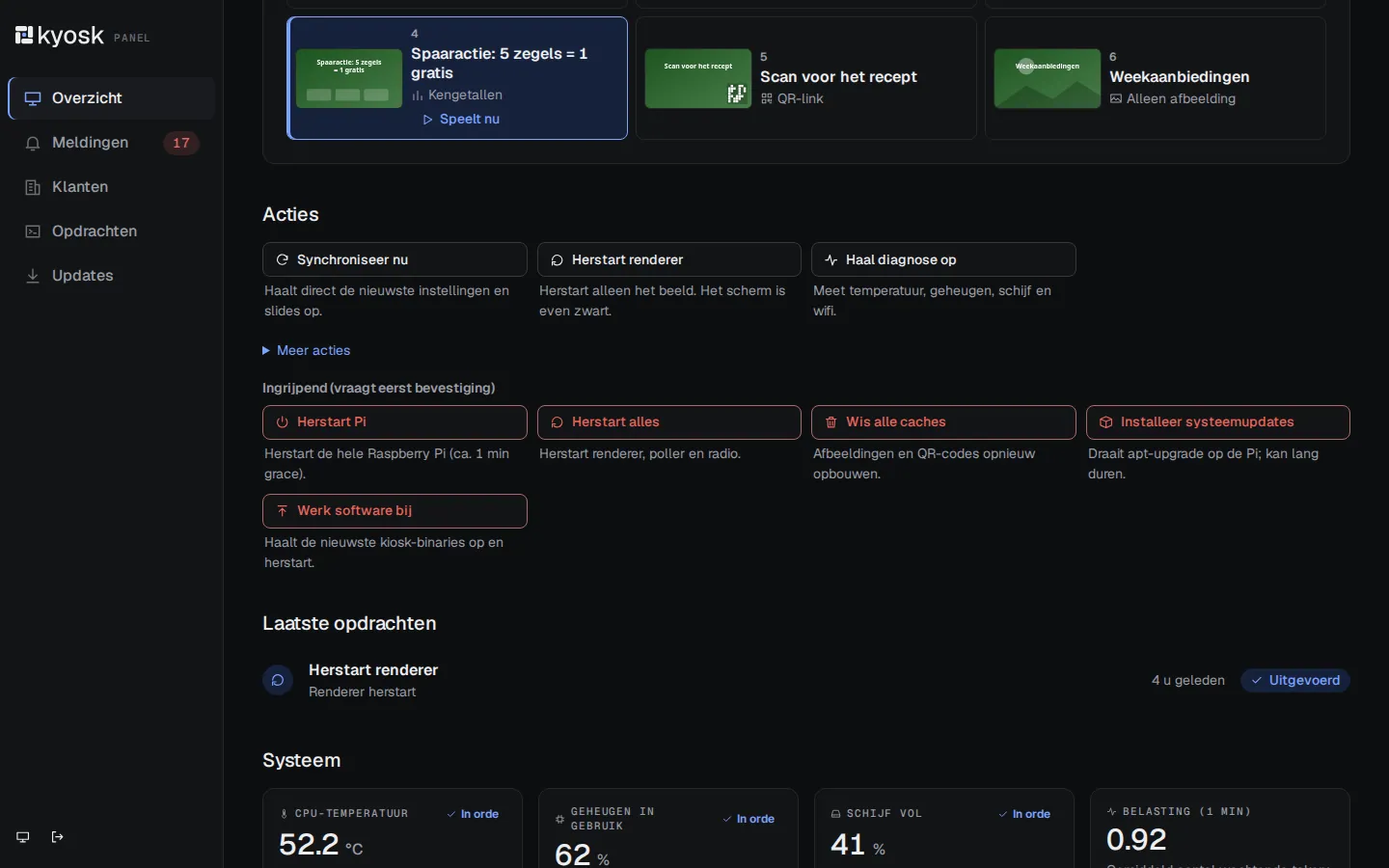
Task: Click Wis alle caches button
Action: [x=943, y=422]
